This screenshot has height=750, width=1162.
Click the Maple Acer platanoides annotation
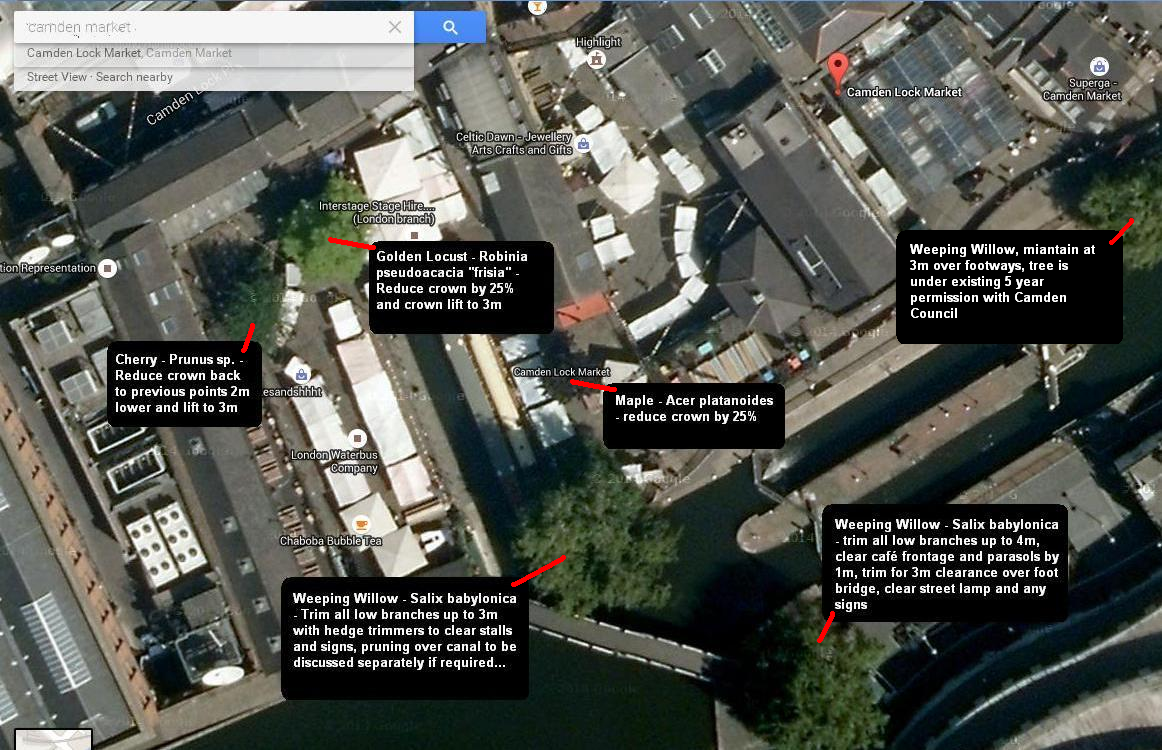694,416
